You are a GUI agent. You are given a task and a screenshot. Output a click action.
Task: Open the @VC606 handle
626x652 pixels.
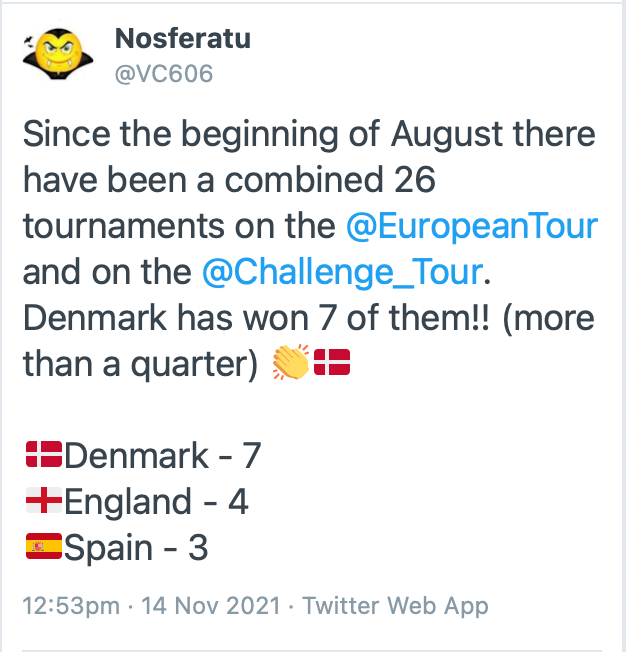(164, 74)
